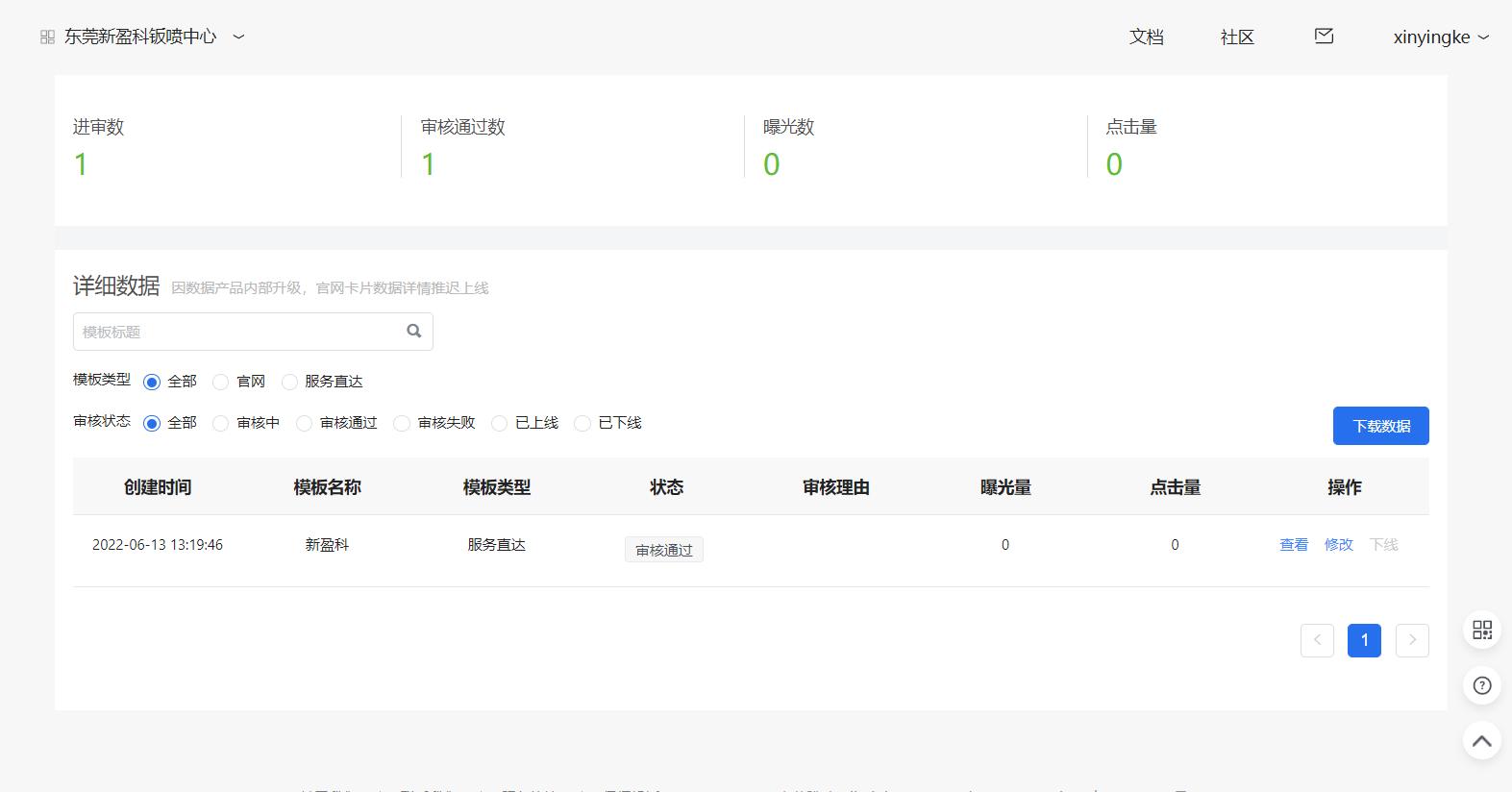Go to previous page arrow
Viewport: 1512px width, 792px height.
1317,640
